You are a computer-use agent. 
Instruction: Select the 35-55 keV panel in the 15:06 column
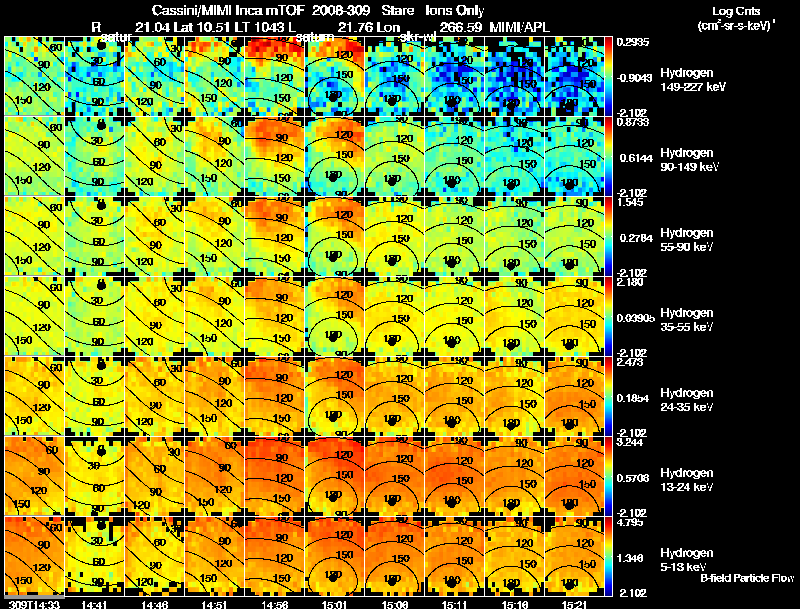pos(395,316)
